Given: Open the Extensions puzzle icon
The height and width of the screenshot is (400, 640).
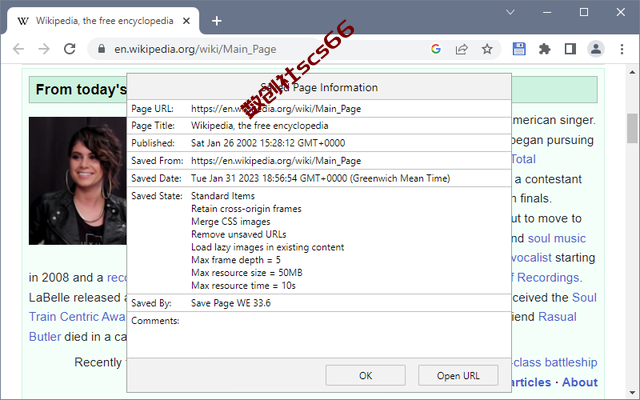Looking at the screenshot, I should (x=544, y=49).
